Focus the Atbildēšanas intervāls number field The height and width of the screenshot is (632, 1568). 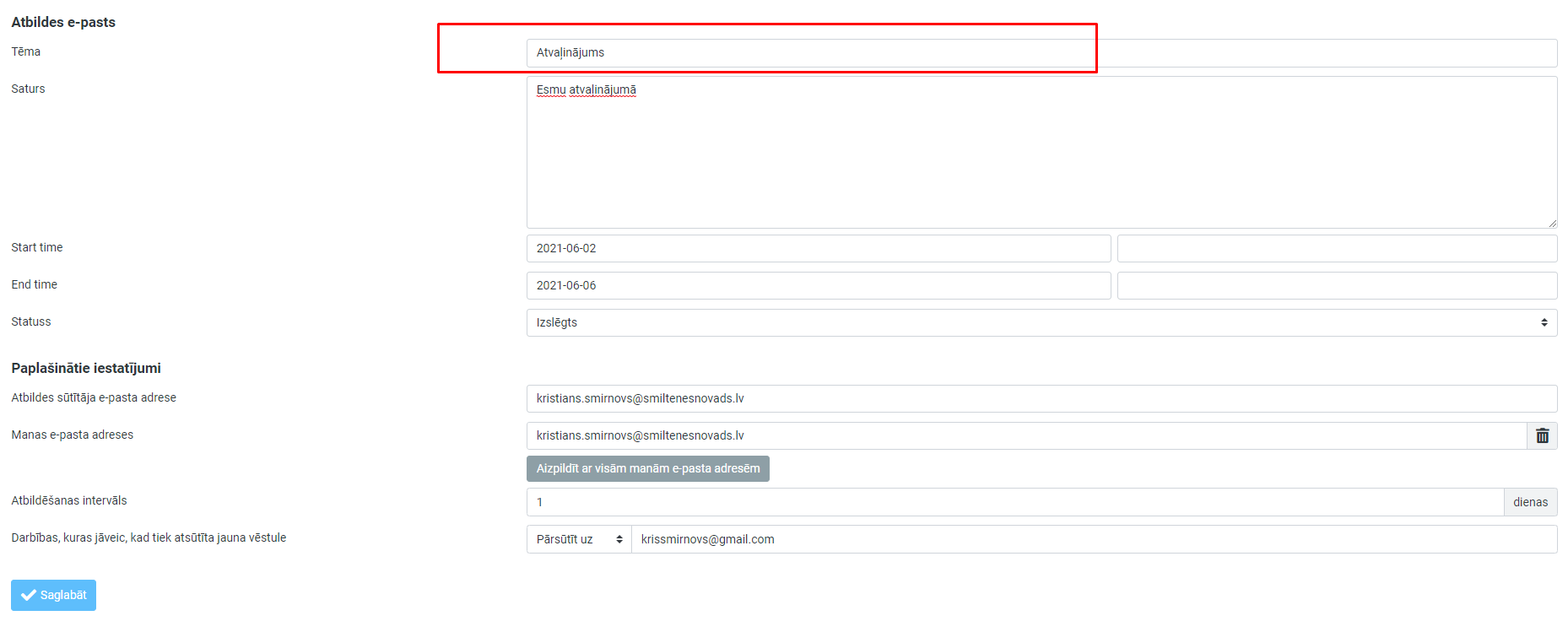pos(1014,502)
